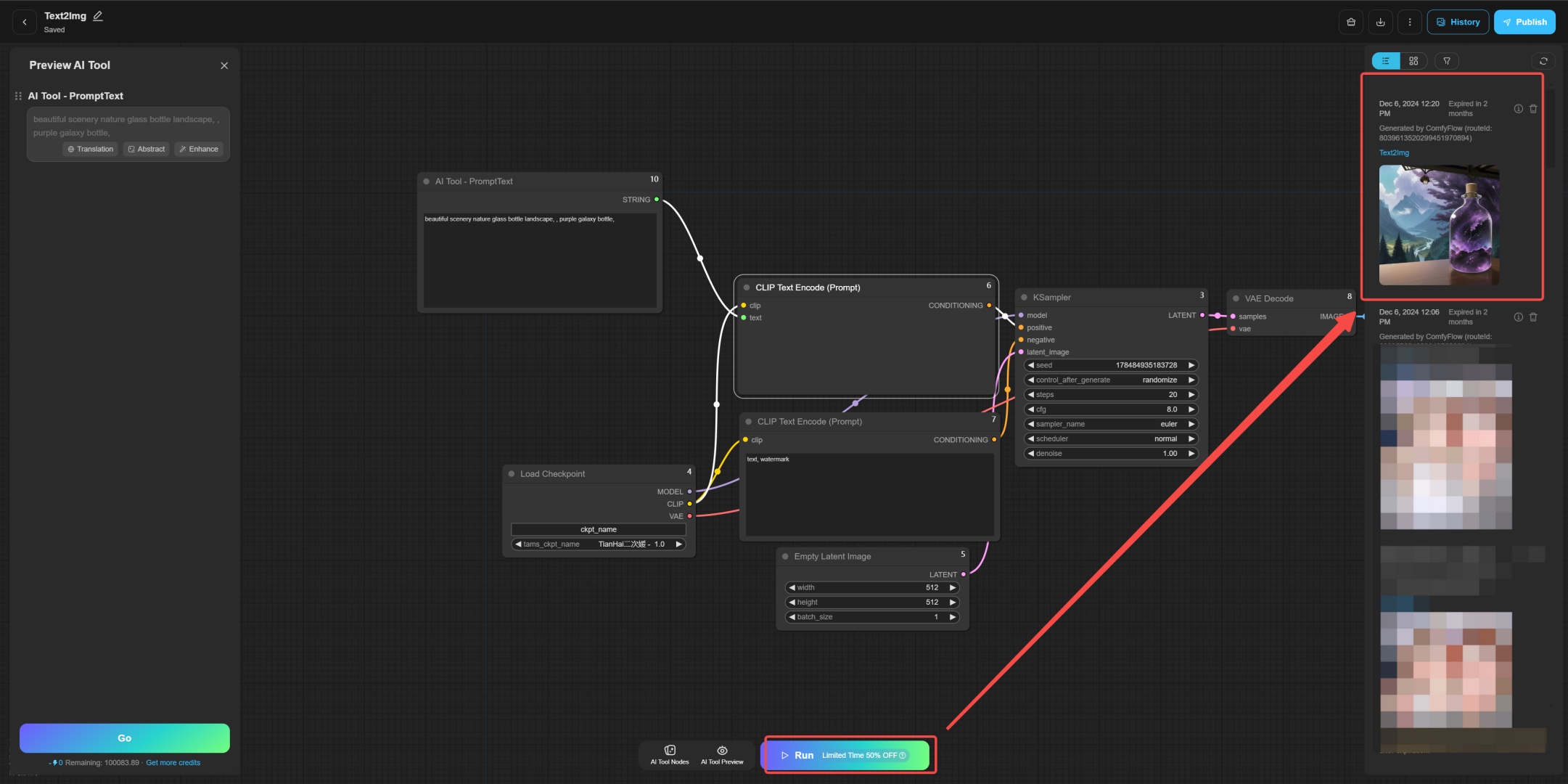
Task: Switch history to list view
Action: (x=1386, y=61)
